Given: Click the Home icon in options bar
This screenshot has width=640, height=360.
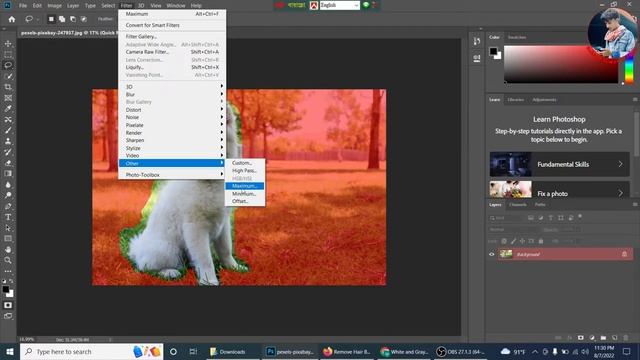Looking at the screenshot, I should [x=12, y=19].
